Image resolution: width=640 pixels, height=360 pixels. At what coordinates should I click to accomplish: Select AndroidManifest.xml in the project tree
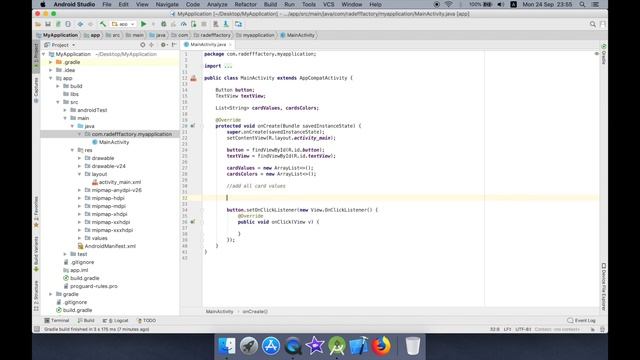tap(107, 247)
